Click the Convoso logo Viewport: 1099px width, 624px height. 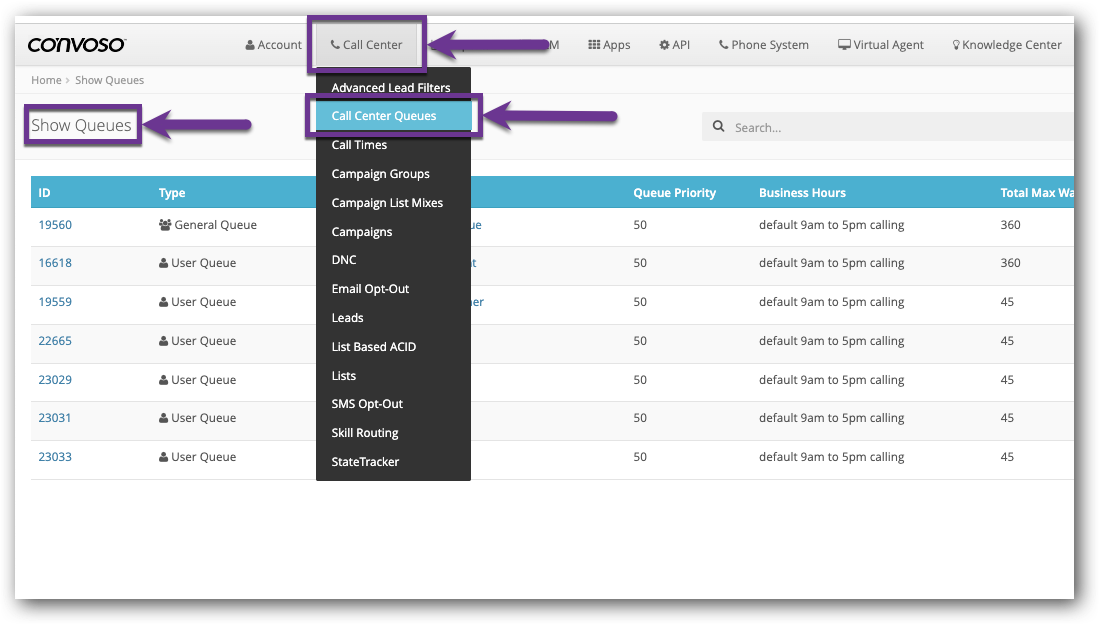point(76,45)
